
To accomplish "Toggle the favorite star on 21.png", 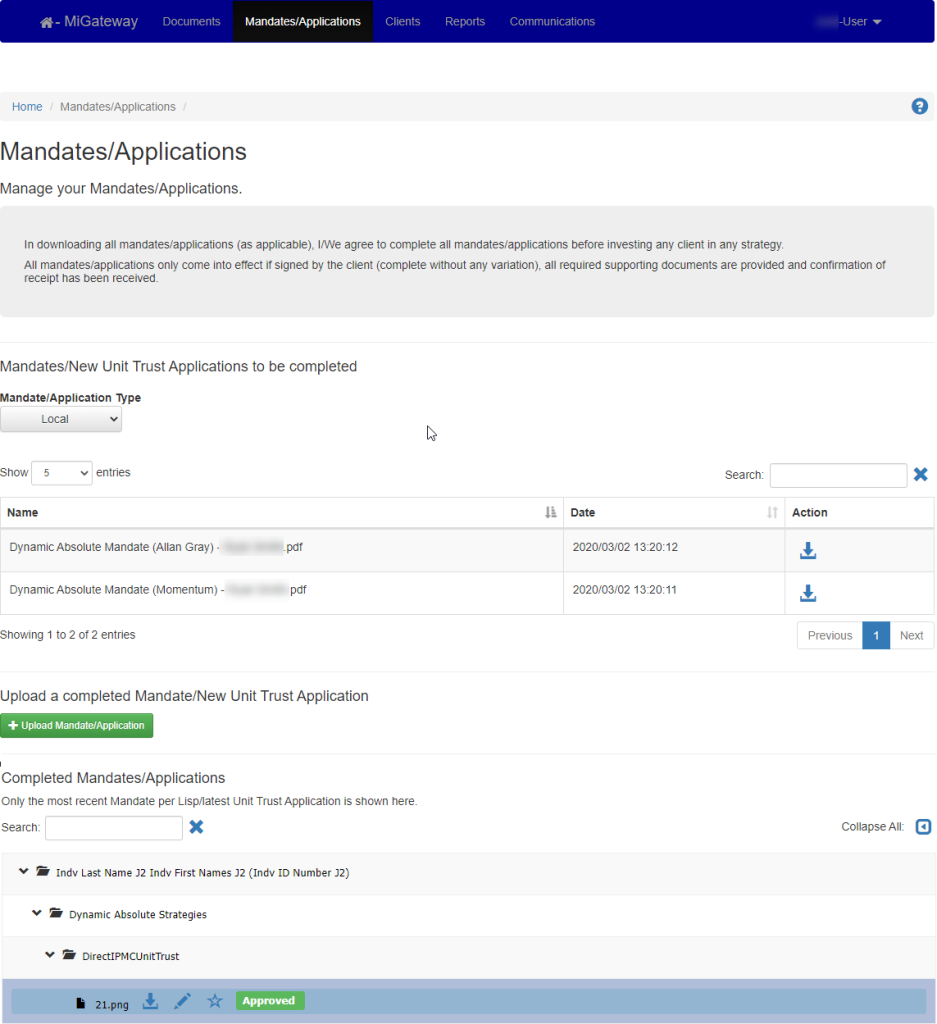I will 214,1001.
